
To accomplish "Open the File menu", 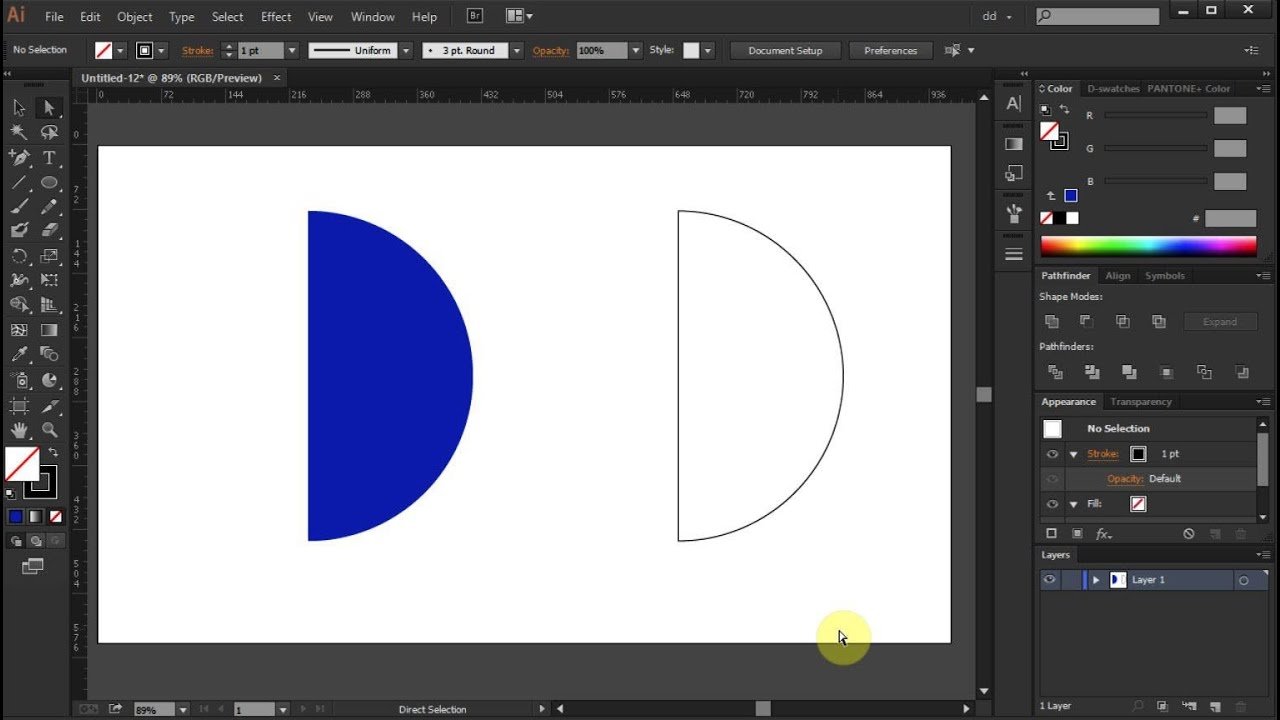I will pos(54,17).
